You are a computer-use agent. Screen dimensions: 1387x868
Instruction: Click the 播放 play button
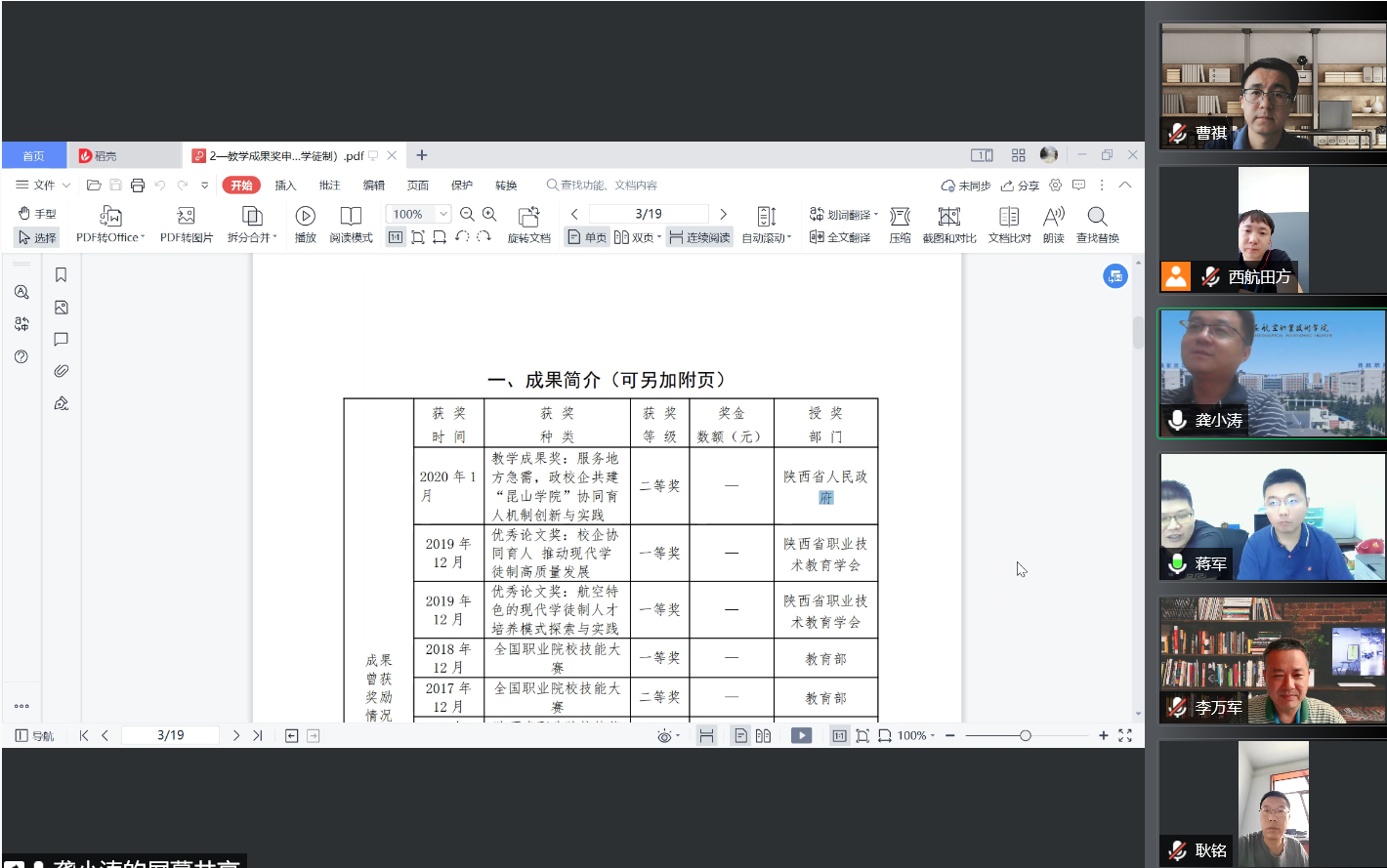[305, 225]
